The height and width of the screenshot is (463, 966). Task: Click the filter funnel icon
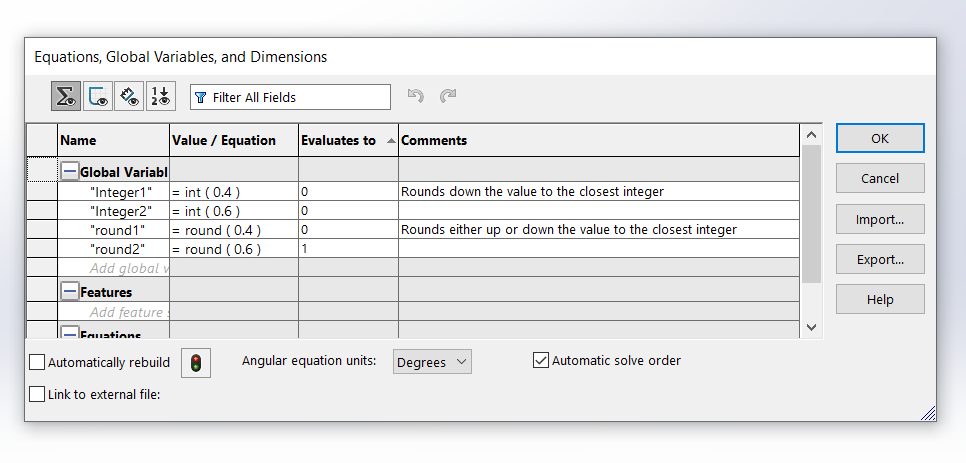200,97
